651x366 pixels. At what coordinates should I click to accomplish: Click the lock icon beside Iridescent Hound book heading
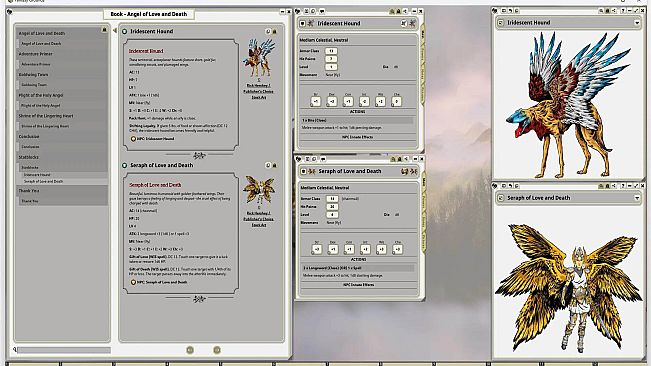[x=274, y=32]
